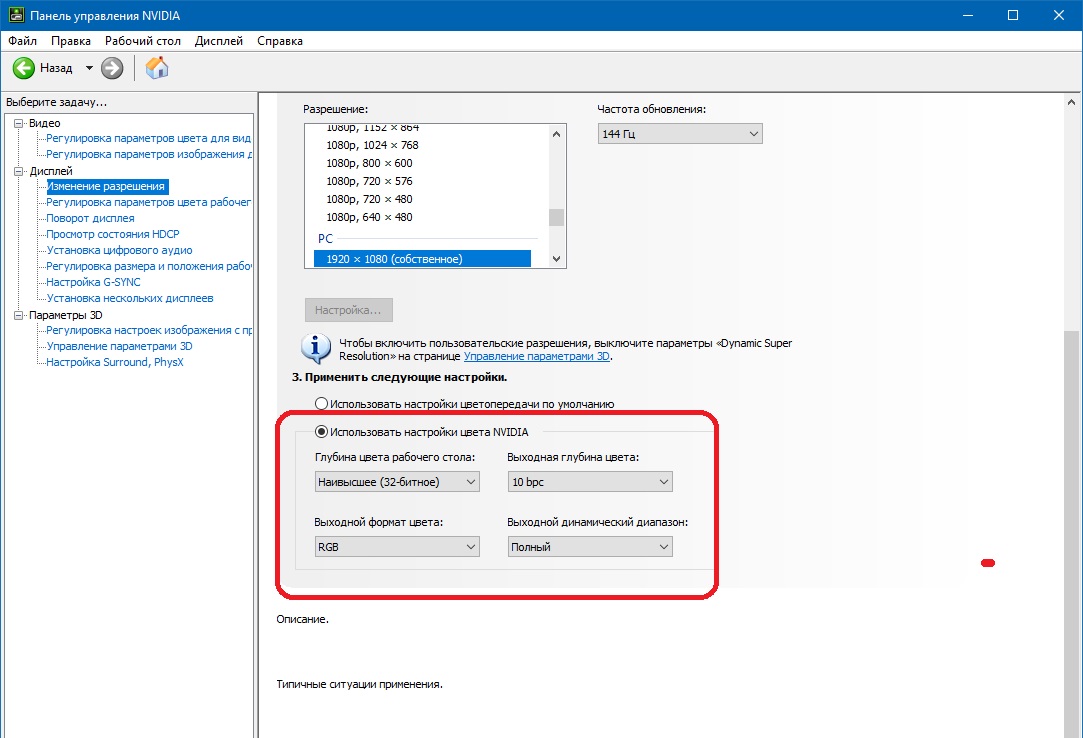Select Изменение разрешения task
Image resolution: width=1083 pixels, height=738 pixels.
(x=106, y=186)
